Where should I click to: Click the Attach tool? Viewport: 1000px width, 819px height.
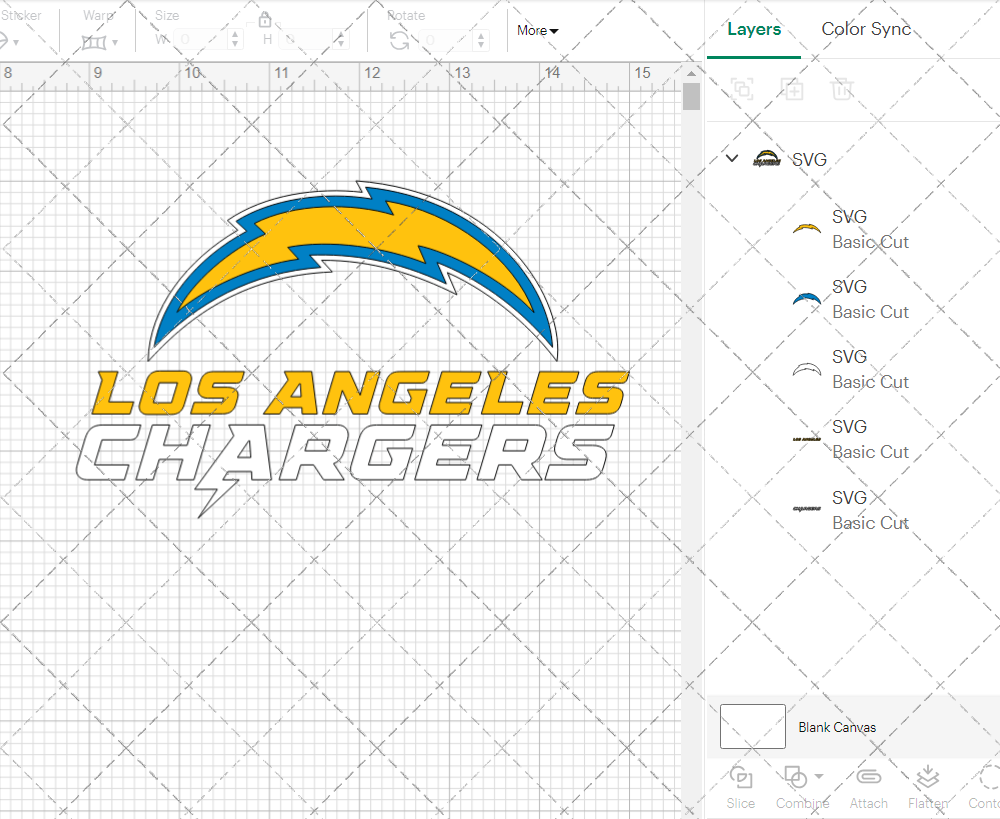(x=869, y=788)
